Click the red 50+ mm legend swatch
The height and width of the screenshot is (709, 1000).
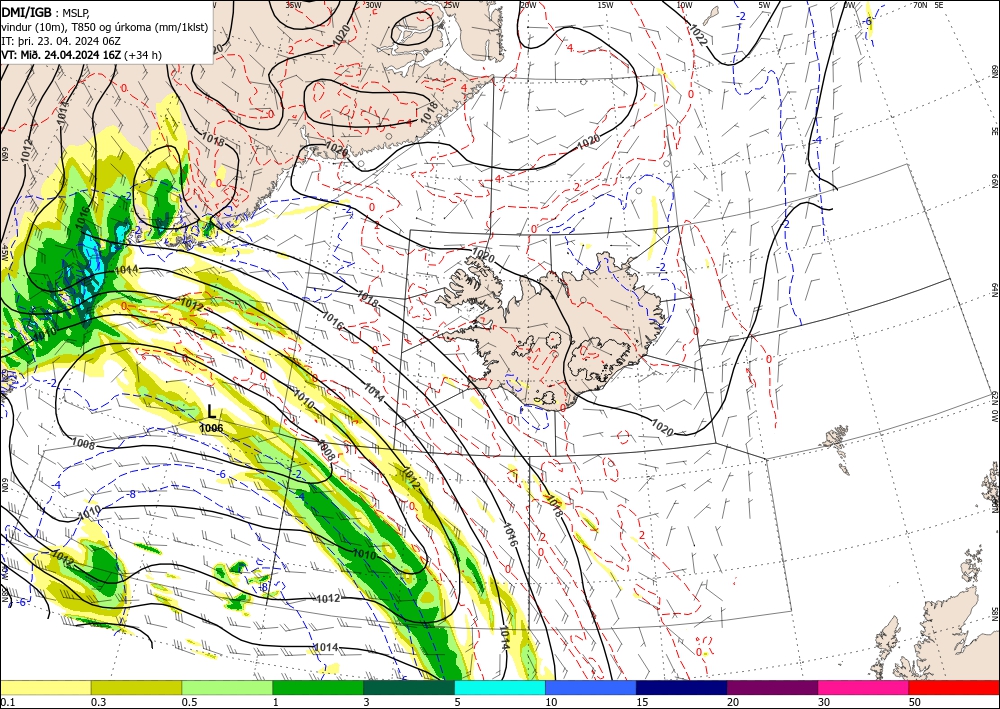point(954,687)
